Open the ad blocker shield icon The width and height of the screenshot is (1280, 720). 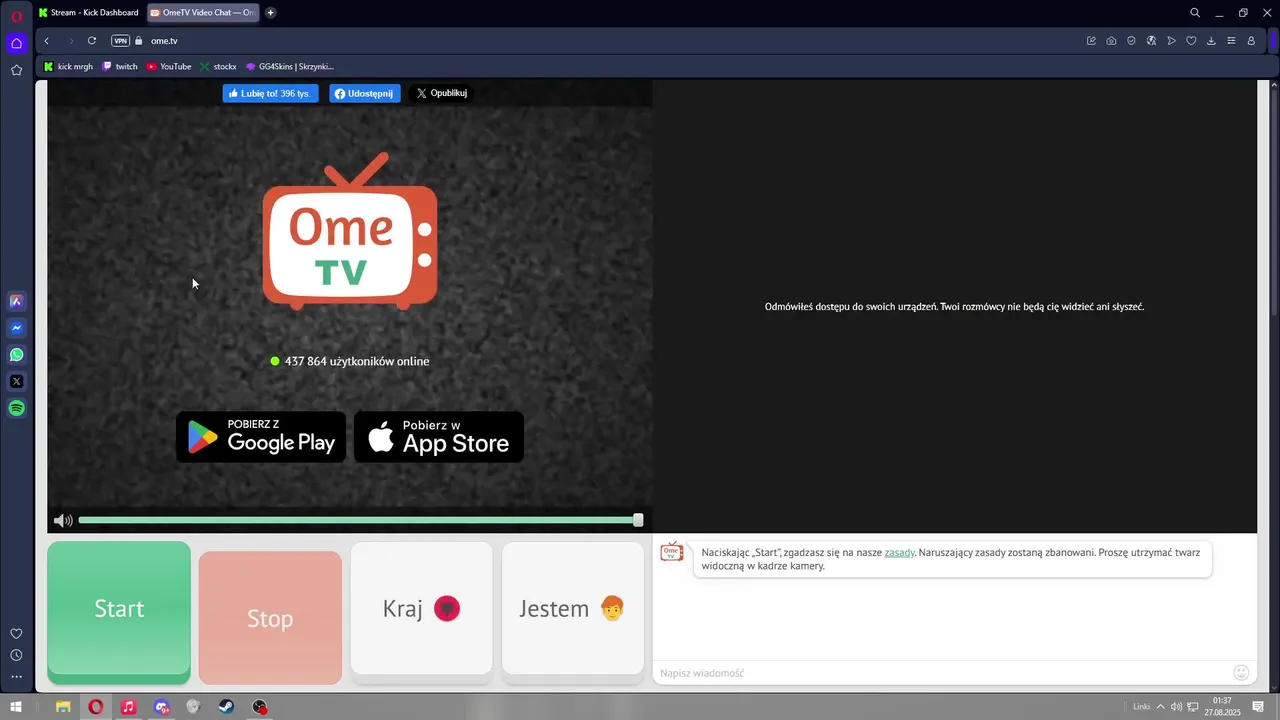click(x=1131, y=41)
